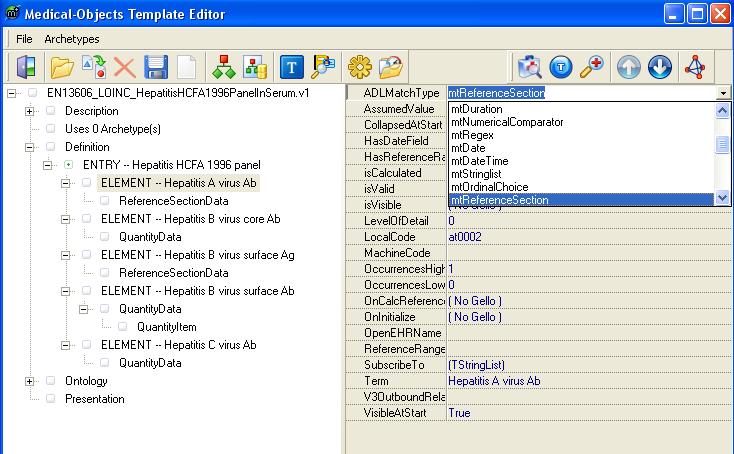The height and width of the screenshot is (454, 734).
Task: Toggle checkbox beside ELEMENT Hepatitis C virus Ab
Action: [87, 345]
